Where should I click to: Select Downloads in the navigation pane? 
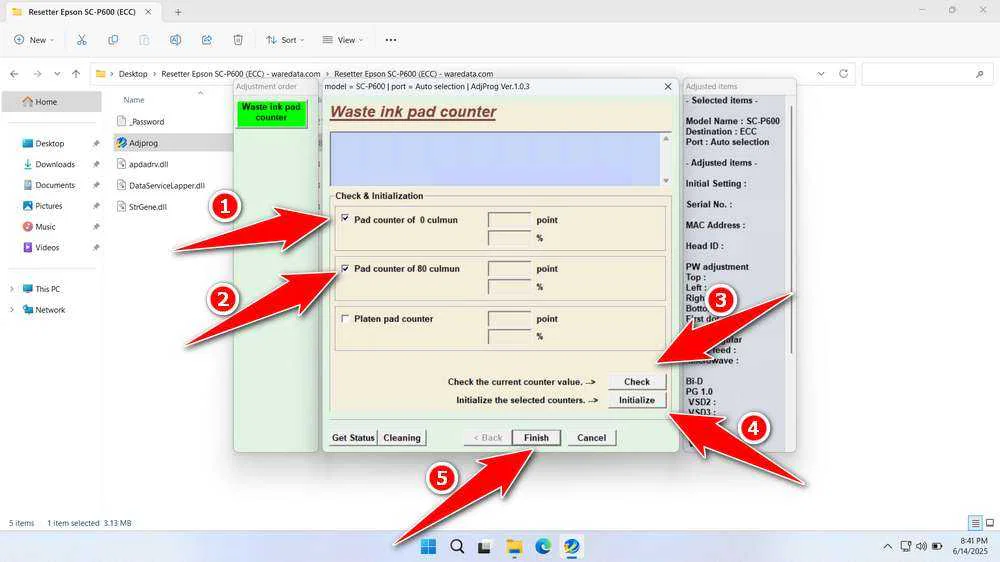click(55, 164)
